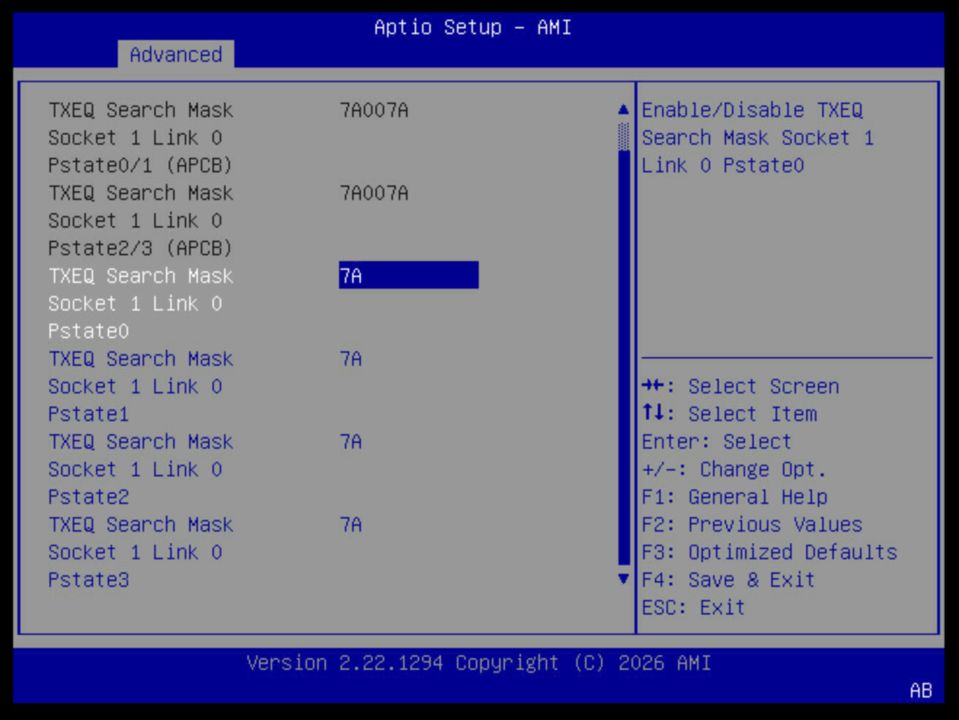This screenshot has height=720, width=959.
Task: Click the Select Screen arrows hint
Action: click(x=741, y=386)
